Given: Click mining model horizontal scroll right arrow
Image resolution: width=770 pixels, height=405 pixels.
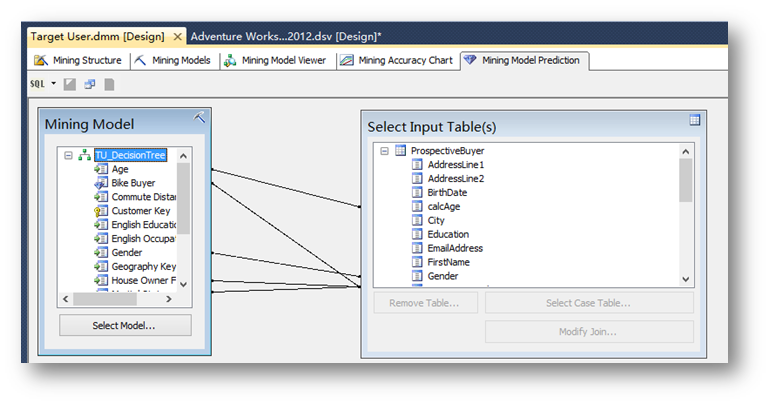Looking at the screenshot, I should pos(169,299).
